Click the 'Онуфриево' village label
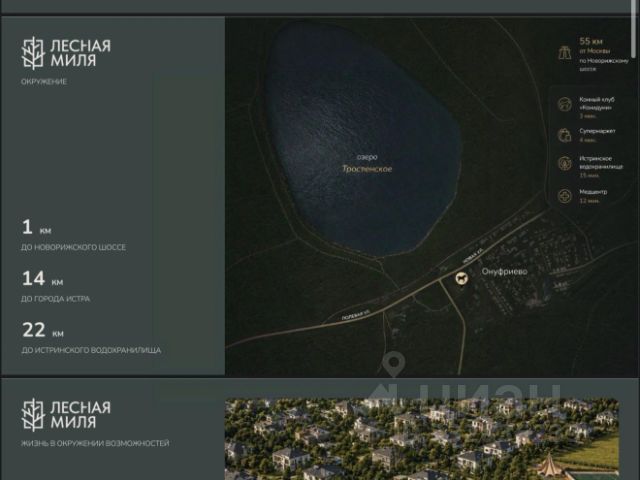The width and height of the screenshot is (640, 480). point(504,271)
